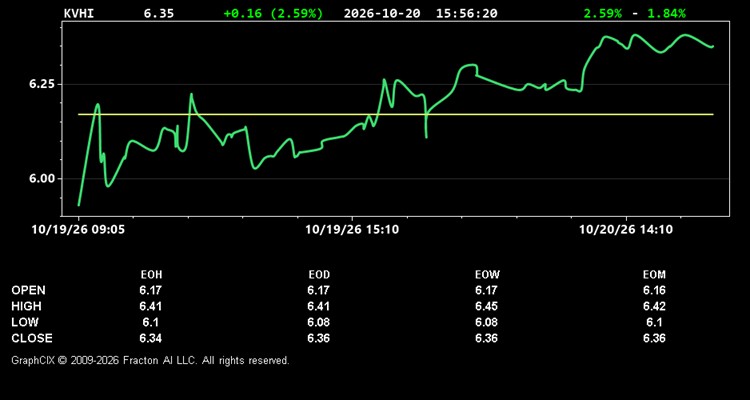Select EOD open value 6.17
Viewport: 750px width, 400px height.
coord(319,290)
